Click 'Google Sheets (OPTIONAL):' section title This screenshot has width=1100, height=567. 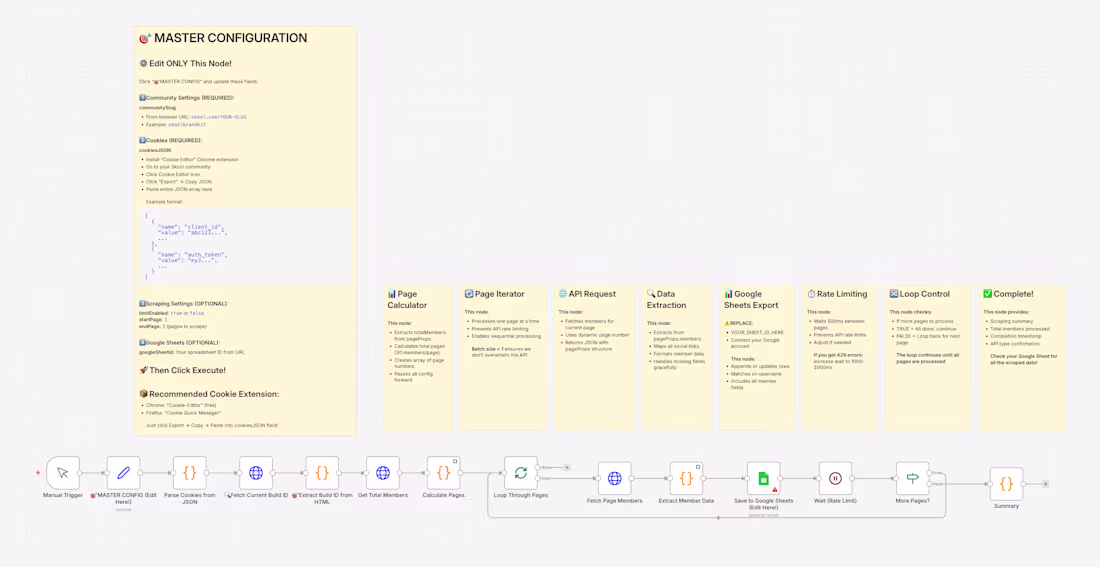pyautogui.click(x=180, y=342)
